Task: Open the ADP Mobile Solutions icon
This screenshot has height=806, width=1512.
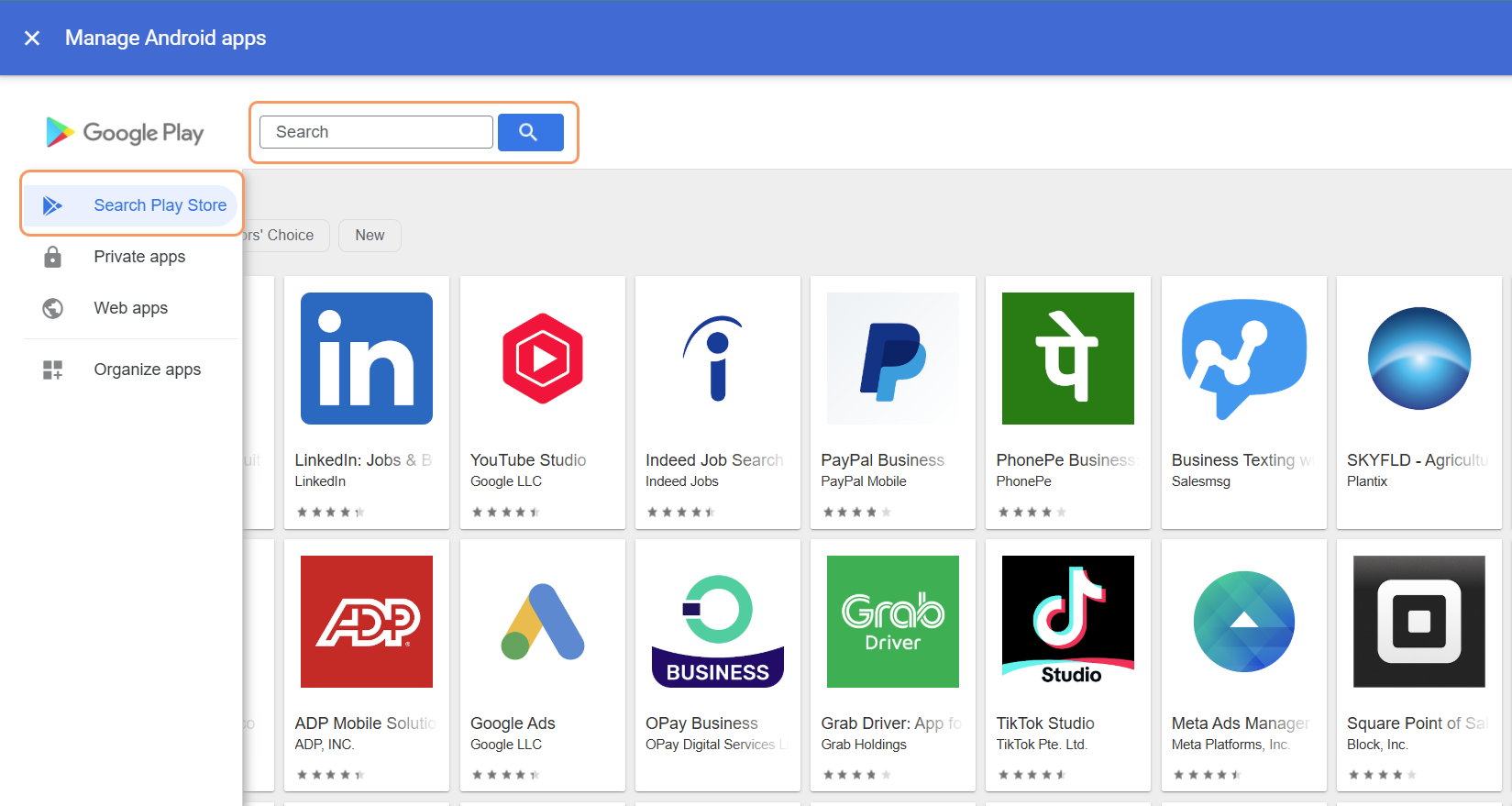Action: pos(366,621)
